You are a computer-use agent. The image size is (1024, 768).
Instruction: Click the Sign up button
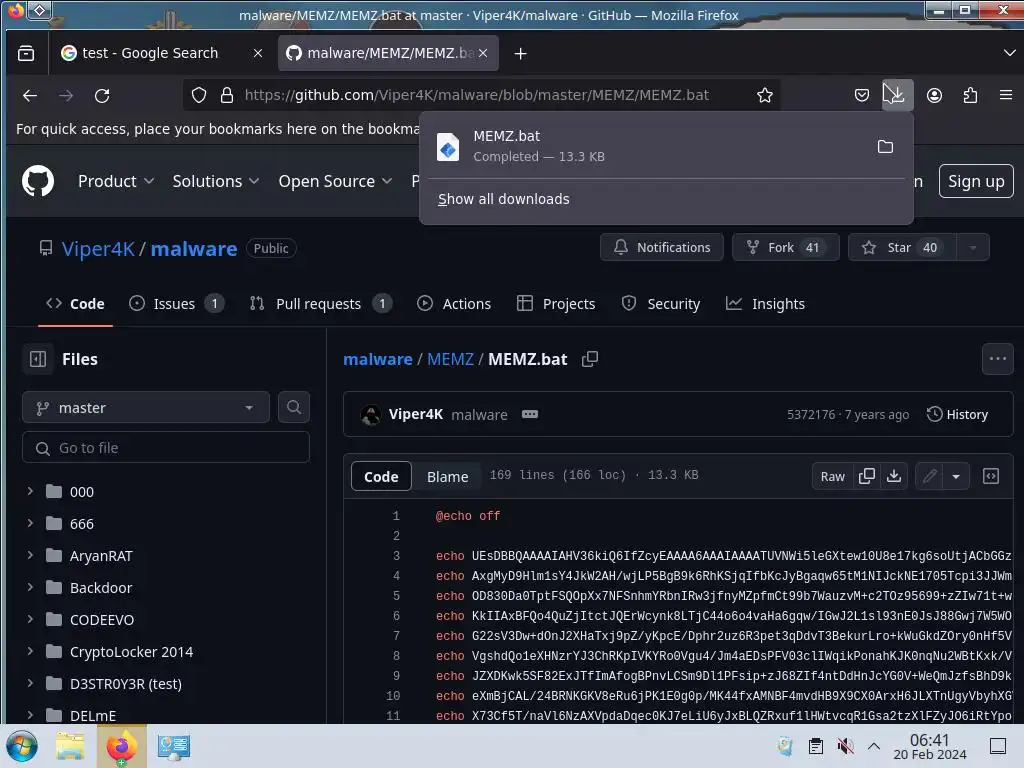tap(976, 181)
